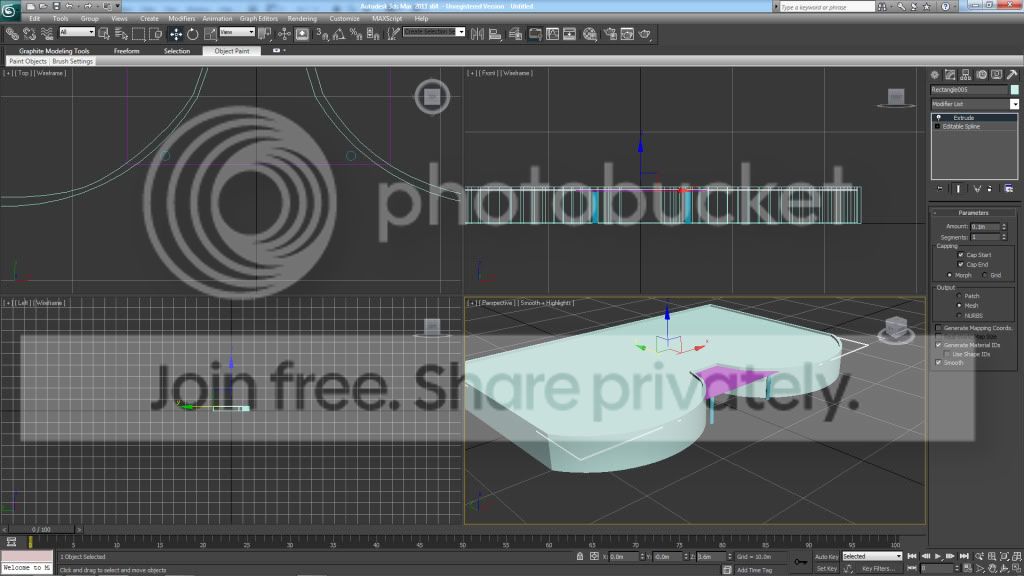
Task: Toggle Cap End checkbox
Action: [961, 264]
